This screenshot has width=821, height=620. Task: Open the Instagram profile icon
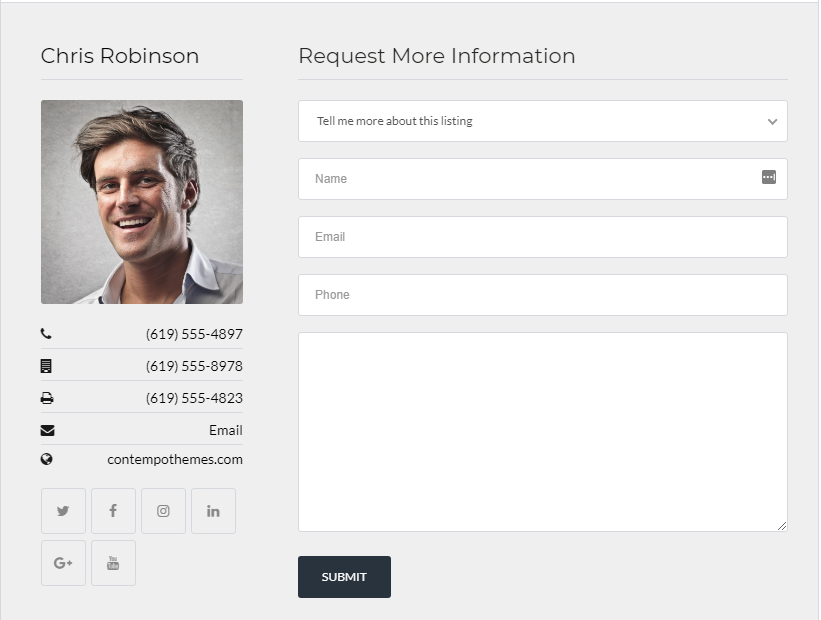[163, 511]
